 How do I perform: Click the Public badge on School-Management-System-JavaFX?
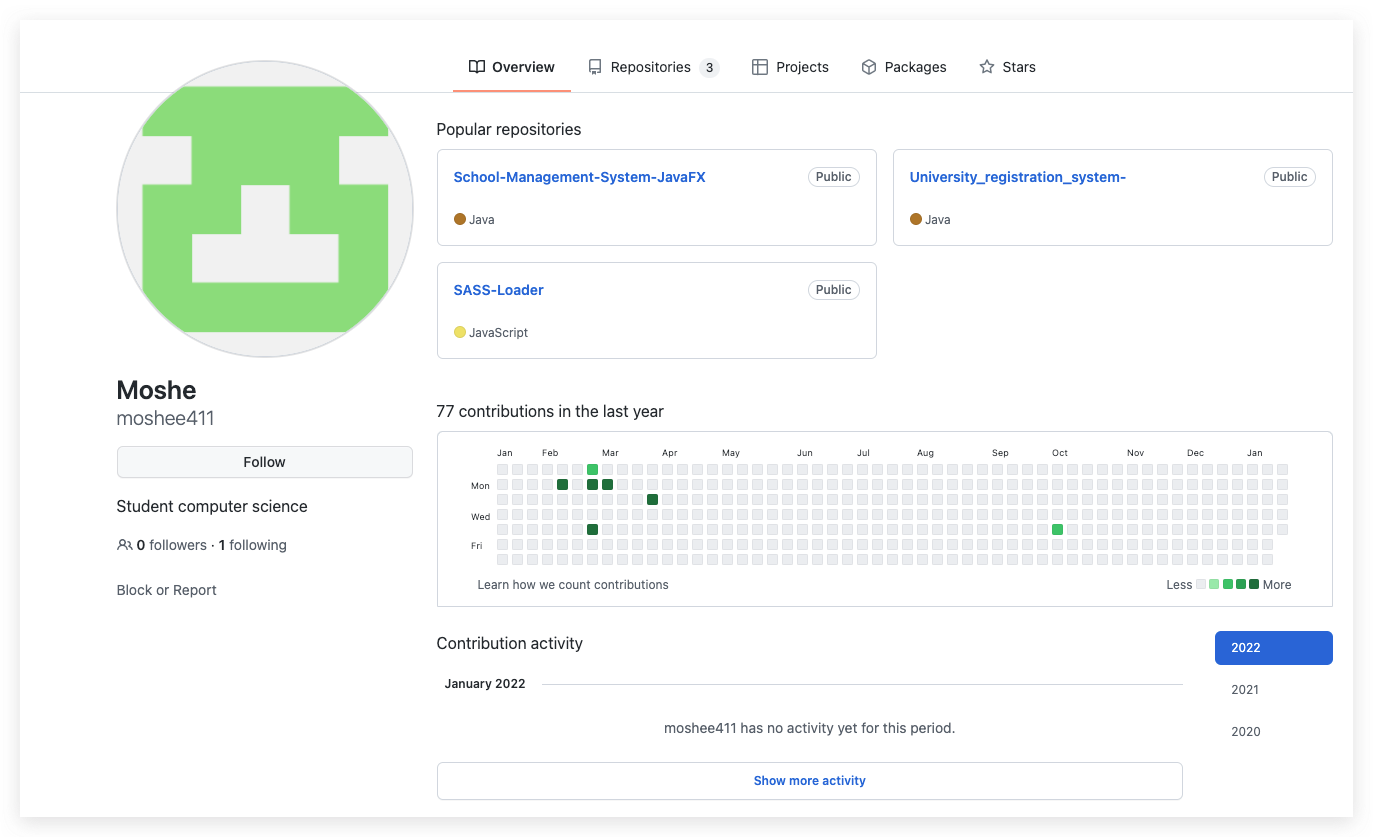[x=834, y=177]
